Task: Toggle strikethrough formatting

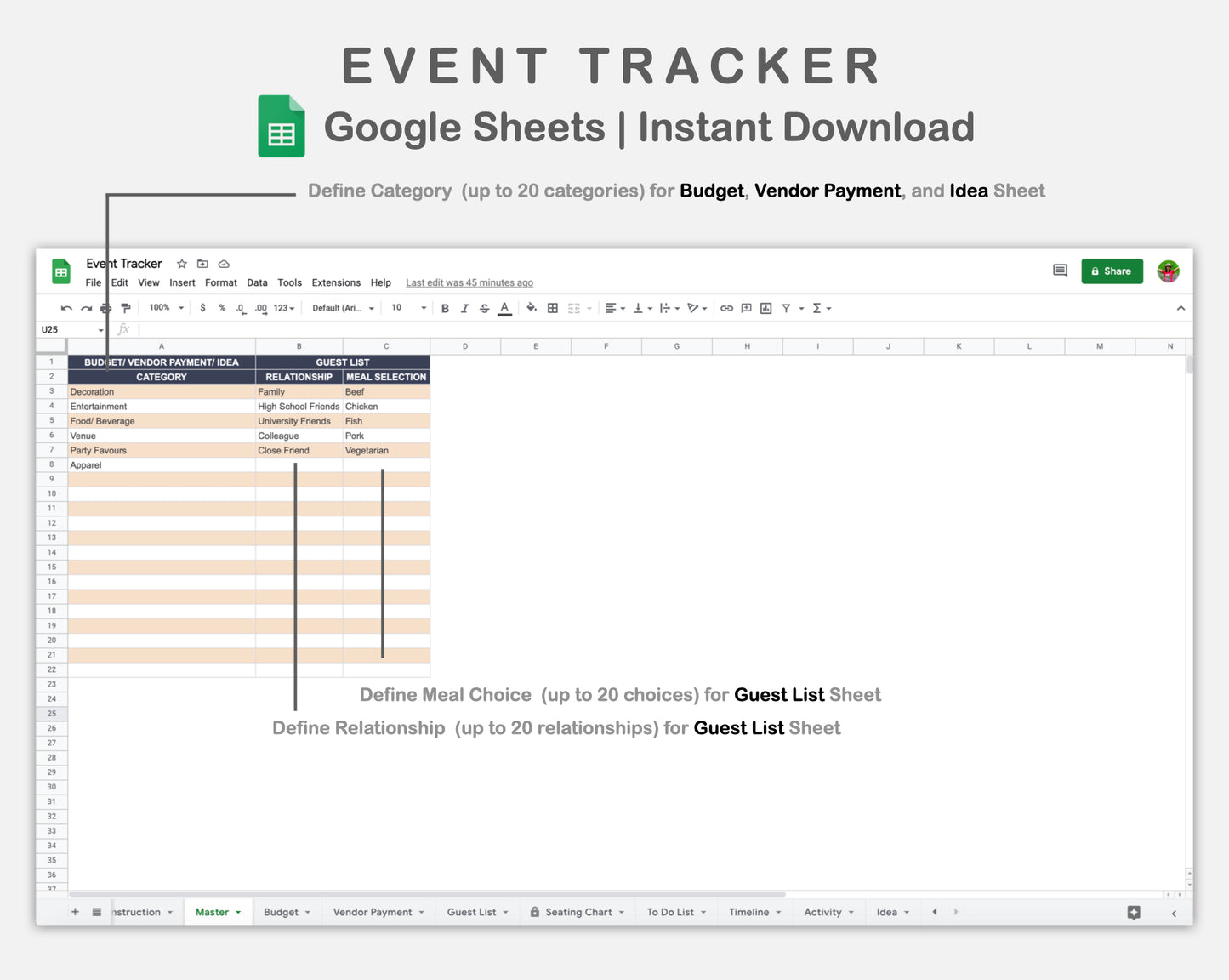Action: pyautogui.click(x=484, y=307)
